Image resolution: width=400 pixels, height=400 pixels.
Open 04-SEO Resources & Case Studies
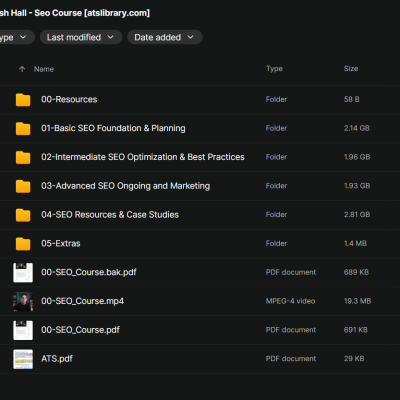(x=110, y=215)
